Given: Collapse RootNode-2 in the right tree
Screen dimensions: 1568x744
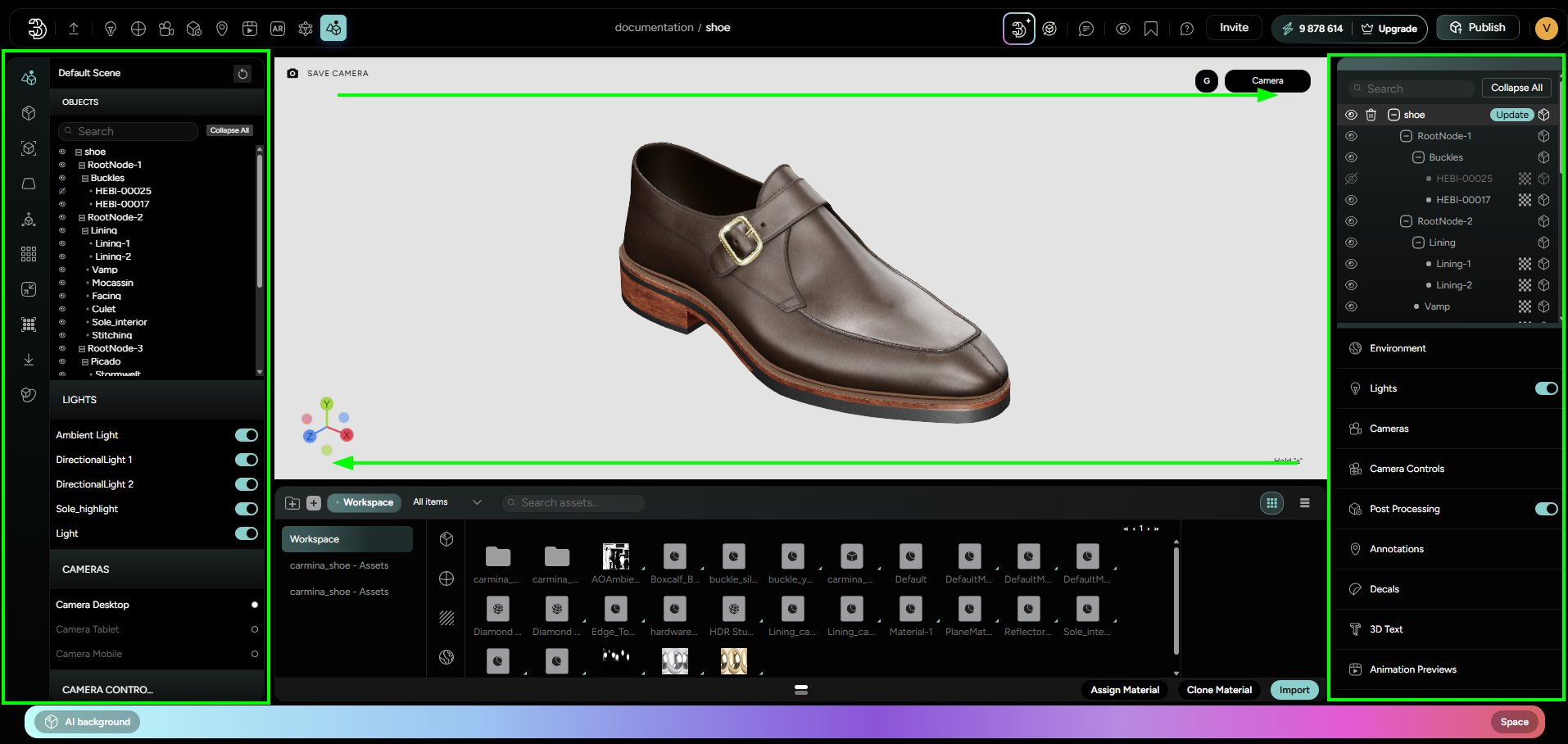Looking at the screenshot, I should tap(1406, 221).
